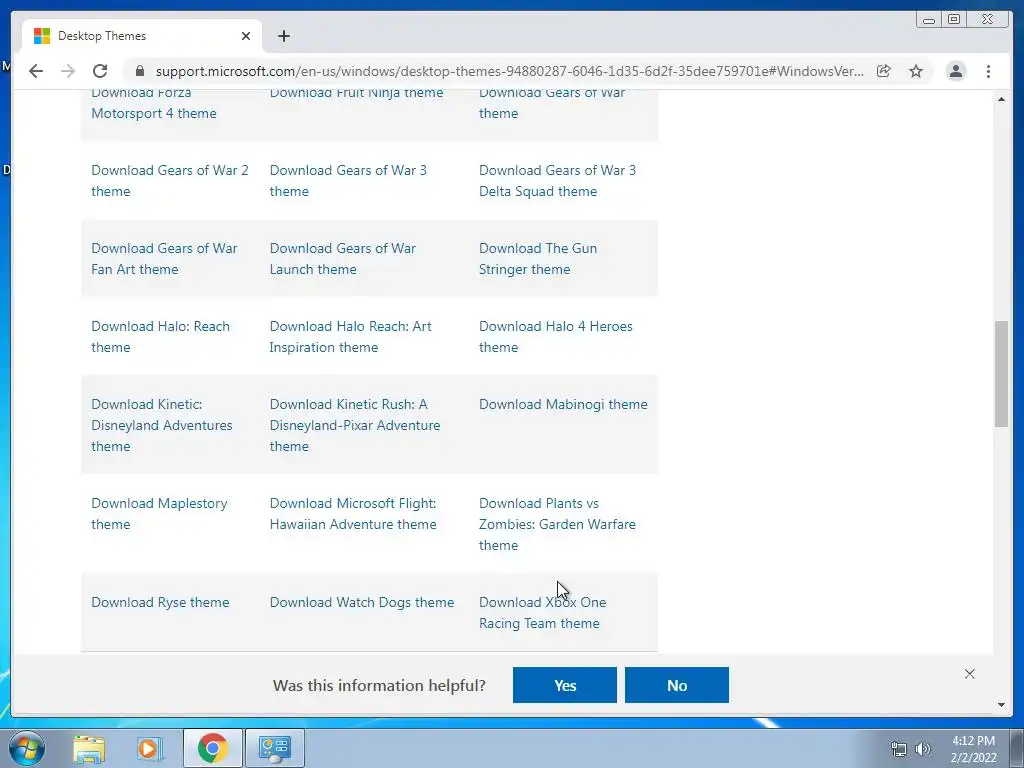Open Windows Explorer from the taskbar

(89, 748)
